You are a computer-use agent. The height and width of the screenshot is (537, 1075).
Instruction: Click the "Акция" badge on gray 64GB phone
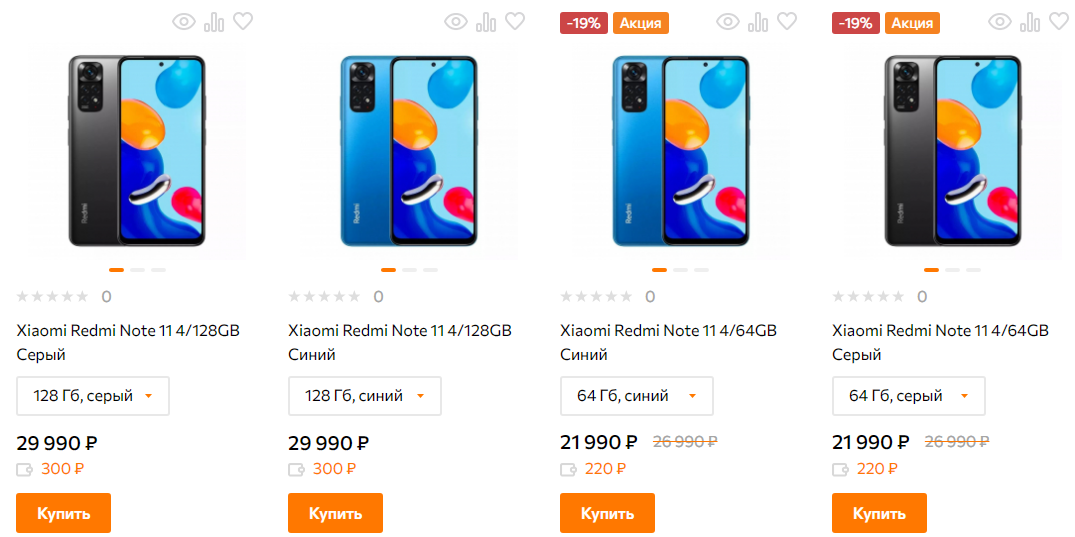(912, 23)
